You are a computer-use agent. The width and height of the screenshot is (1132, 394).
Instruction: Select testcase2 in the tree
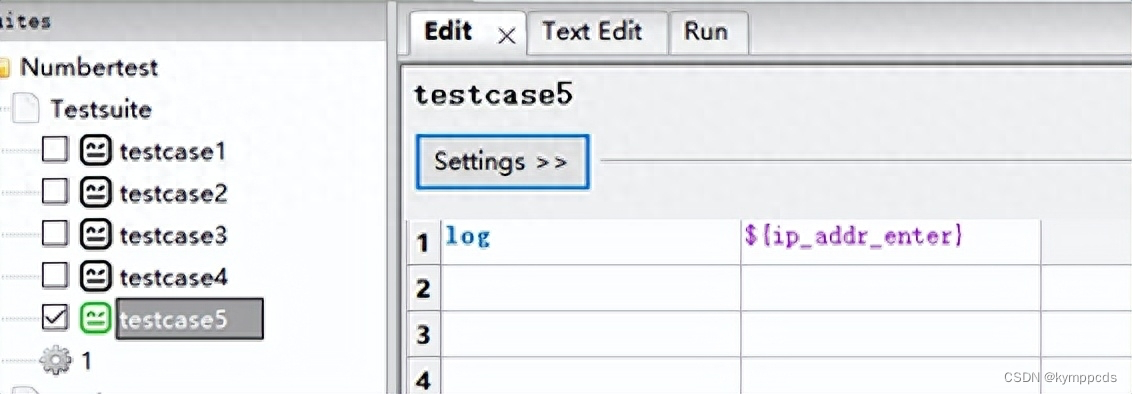click(173, 193)
